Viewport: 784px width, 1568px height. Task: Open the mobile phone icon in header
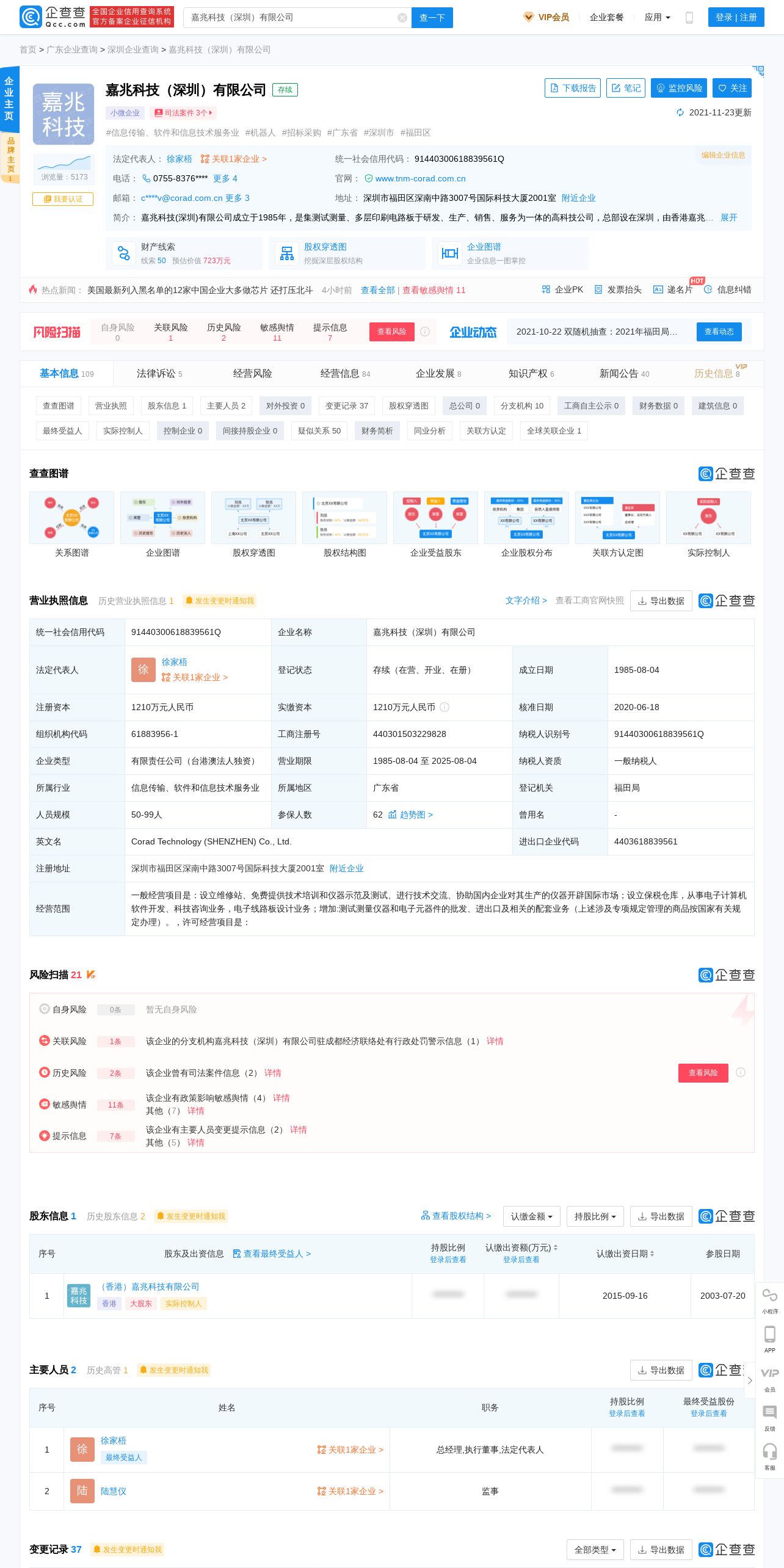[x=689, y=18]
